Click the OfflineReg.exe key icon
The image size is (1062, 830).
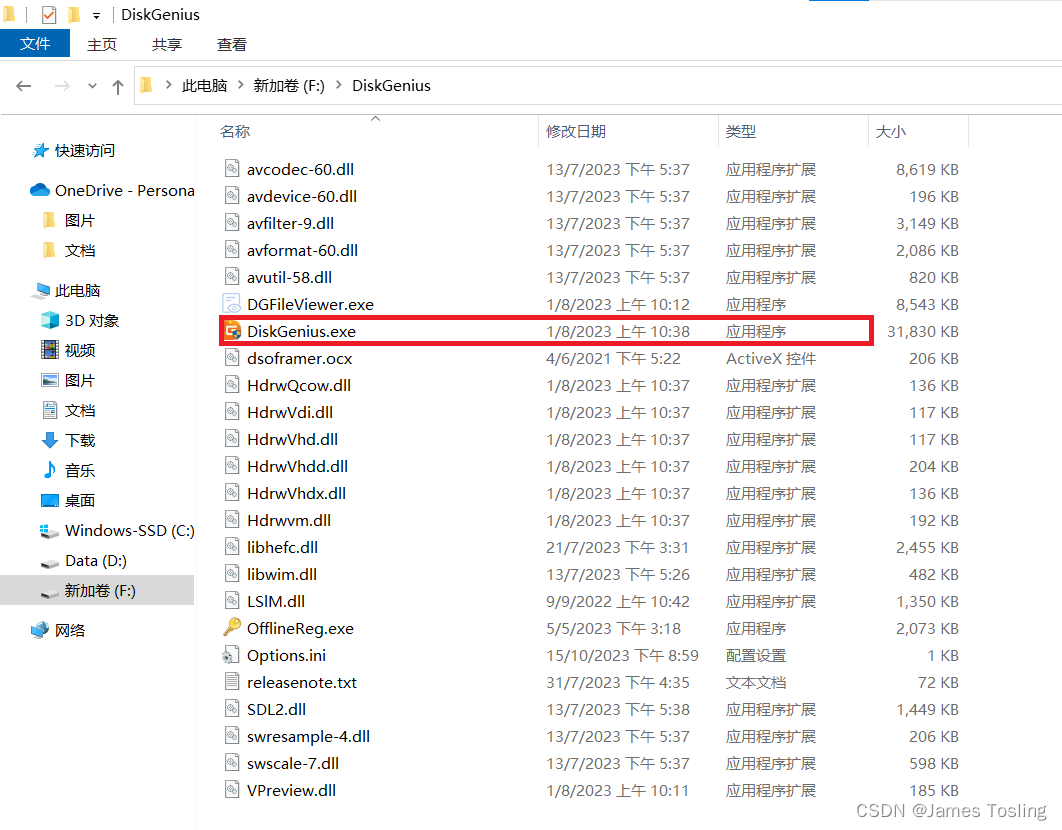click(232, 628)
